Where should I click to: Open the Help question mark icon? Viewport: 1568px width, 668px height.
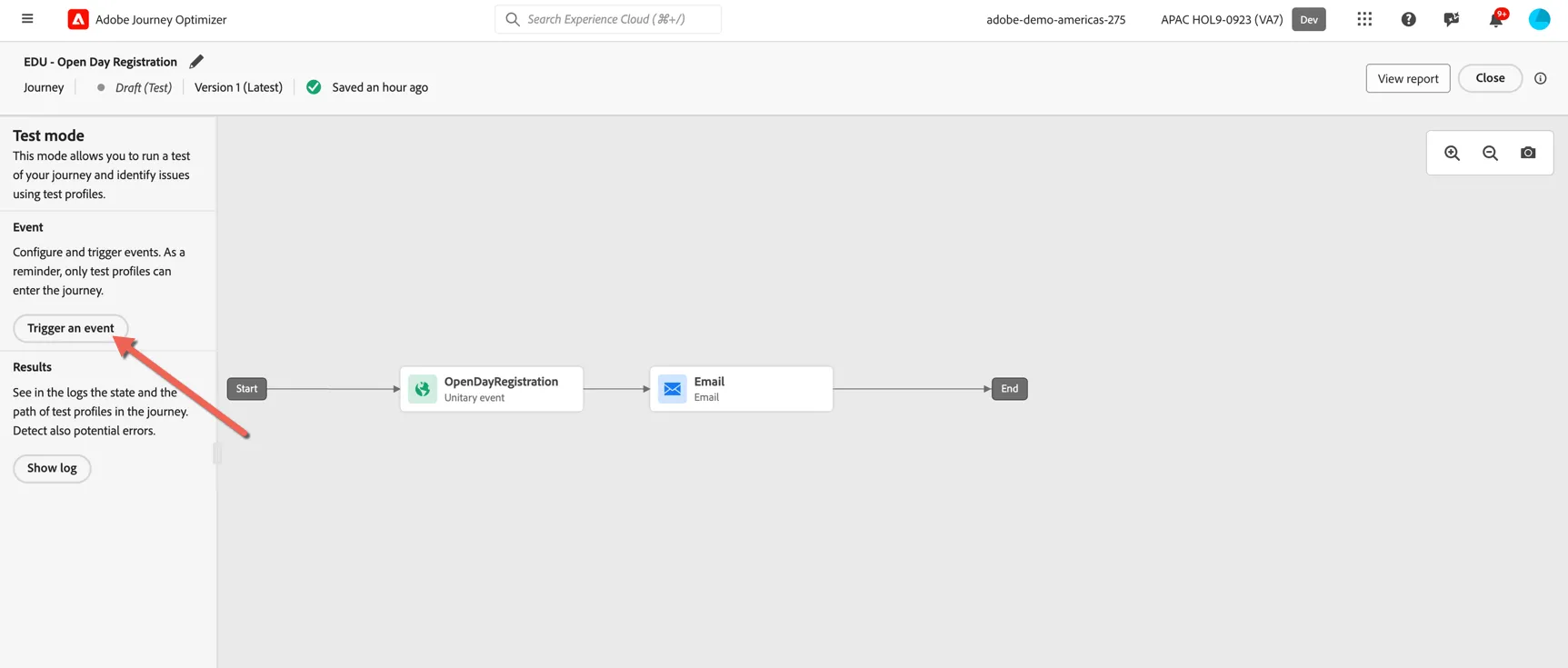tap(1408, 19)
